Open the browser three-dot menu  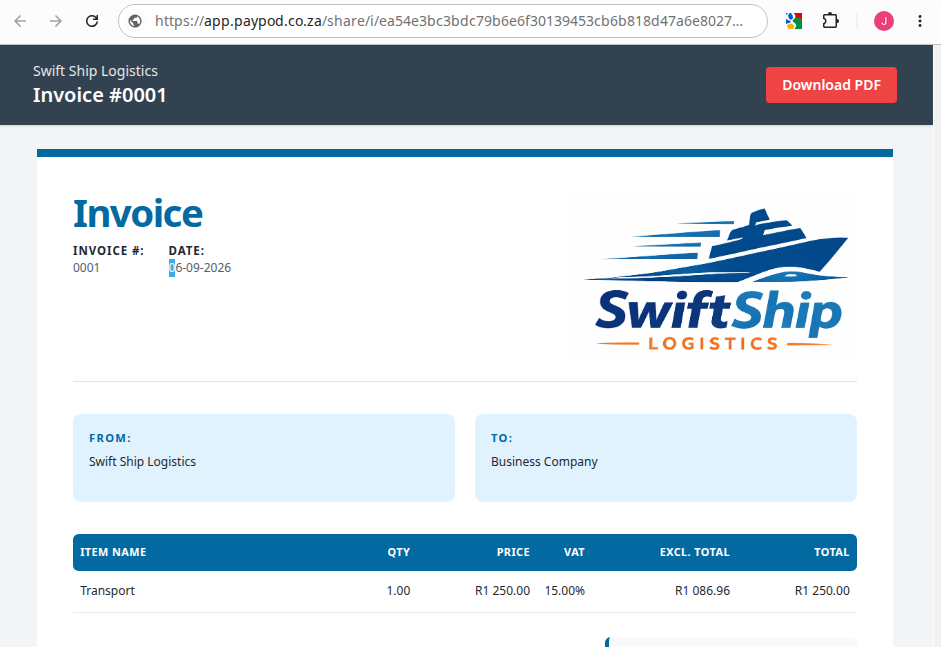[919, 21]
